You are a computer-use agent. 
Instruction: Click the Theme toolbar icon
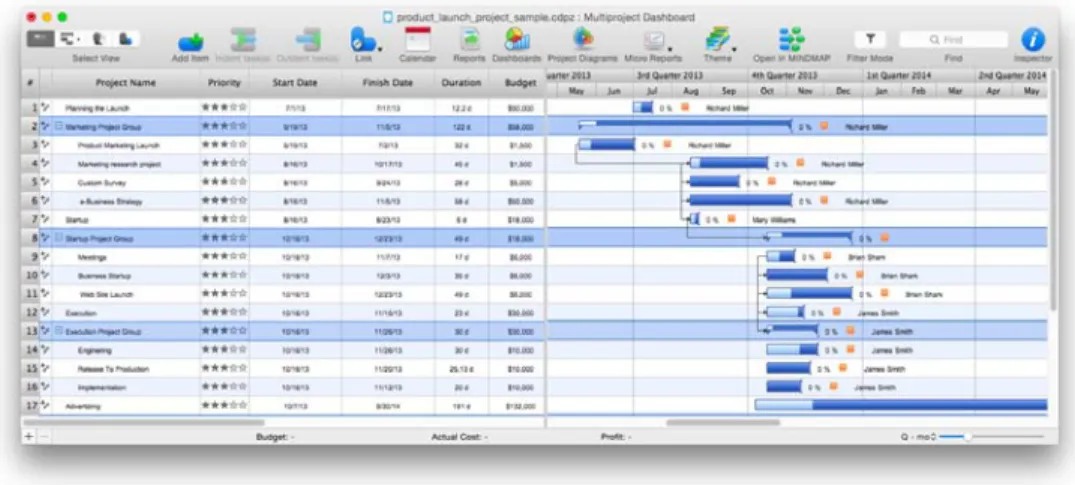(x=717, y=40)
